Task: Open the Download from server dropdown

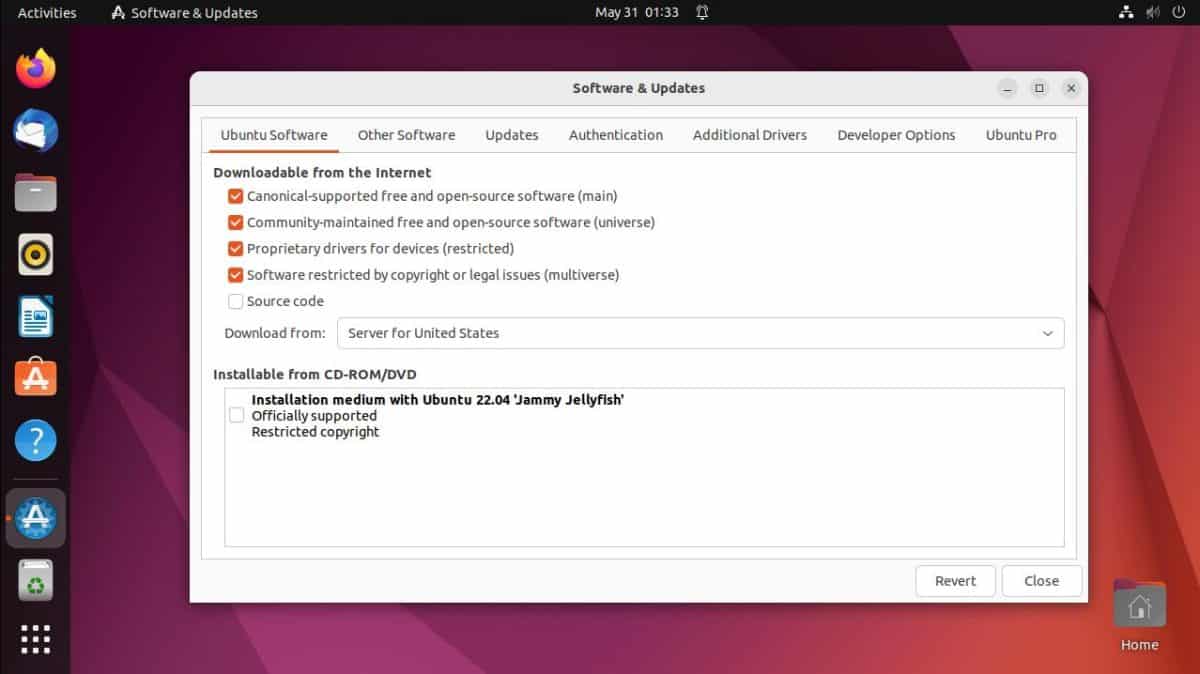Action: coord(700,333)
